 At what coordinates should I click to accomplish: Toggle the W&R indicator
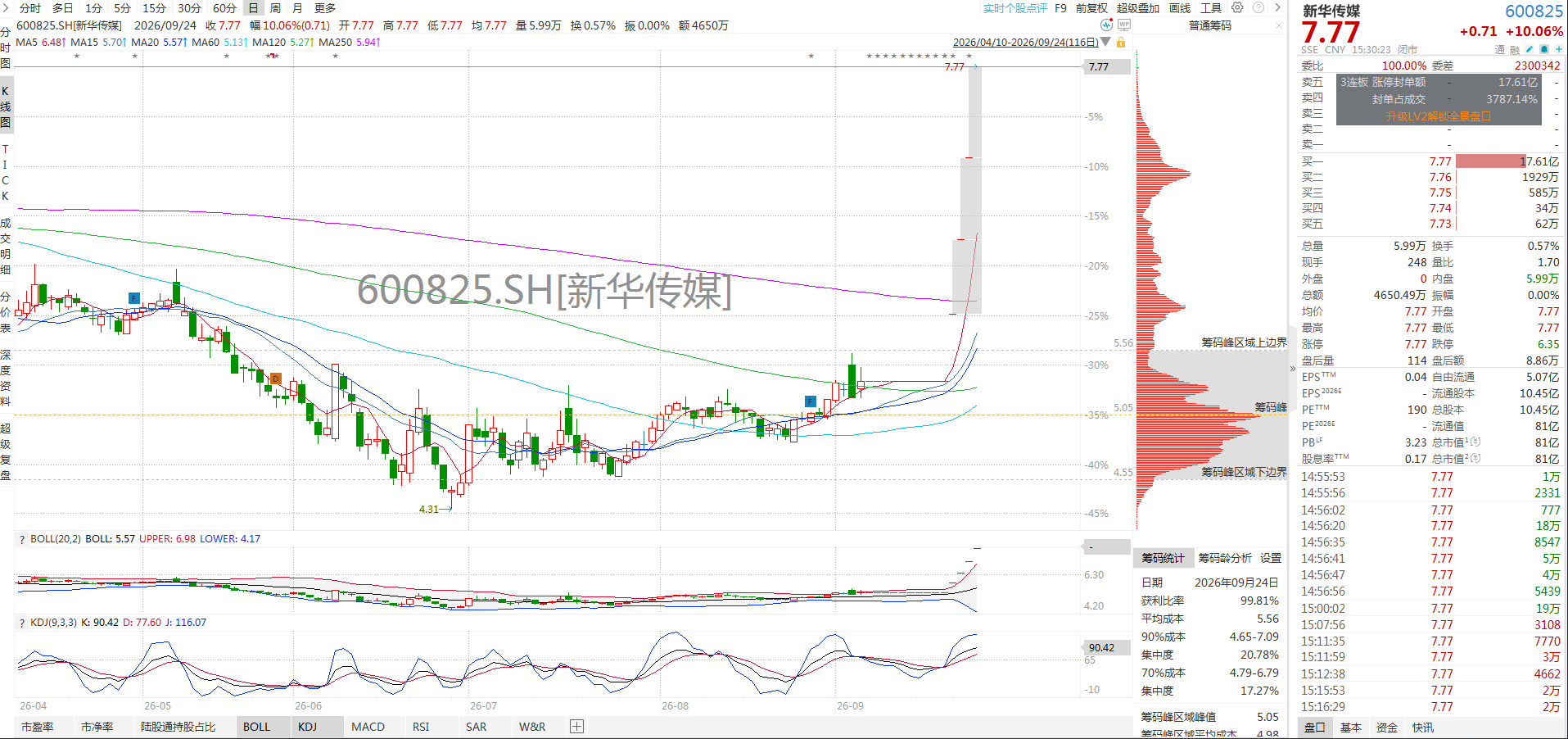click(532, 727)
